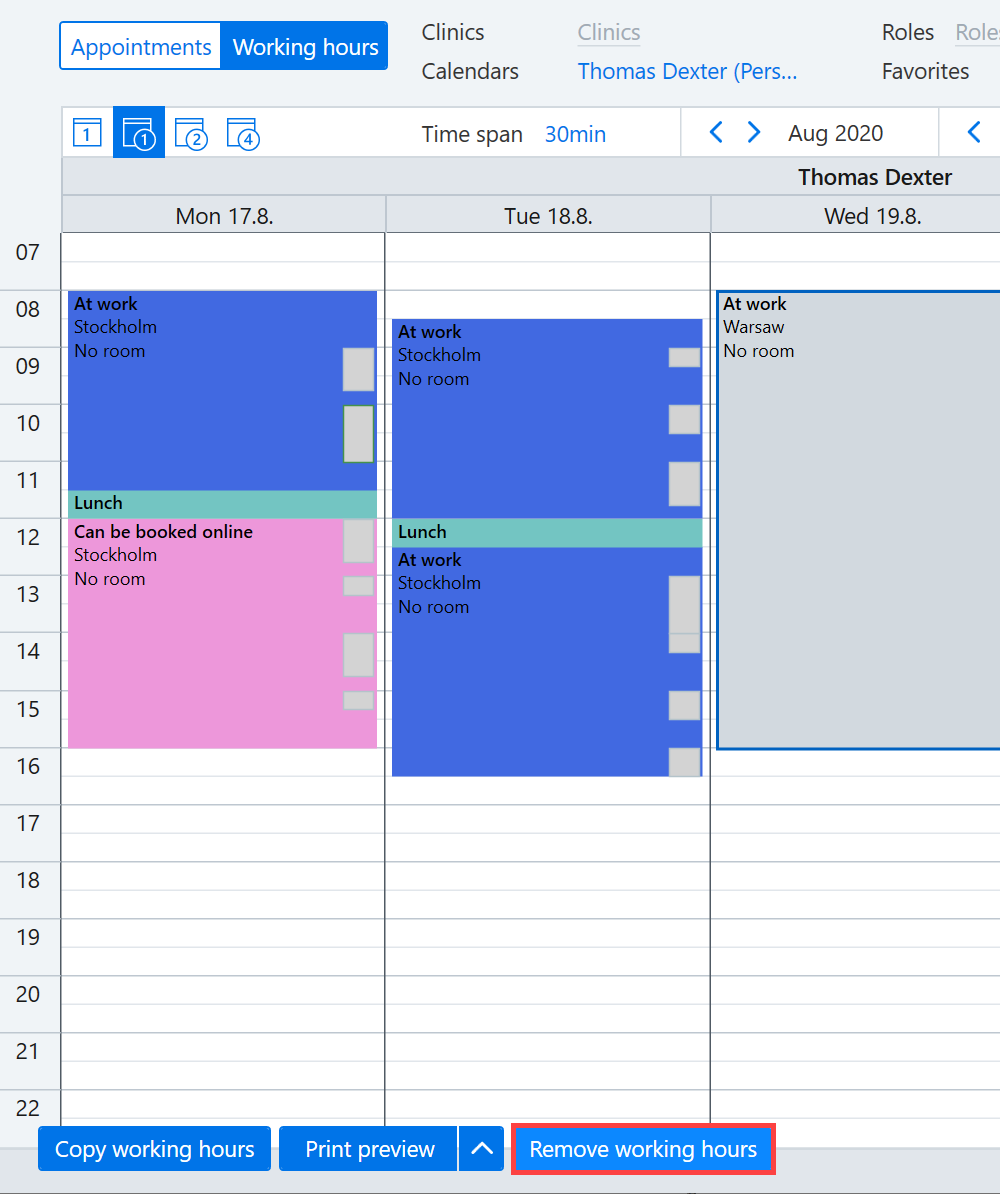The width and height of the screenshot is (1000, 1198).
Task: Click the Calendars filter label
Action: click(470, 71)
